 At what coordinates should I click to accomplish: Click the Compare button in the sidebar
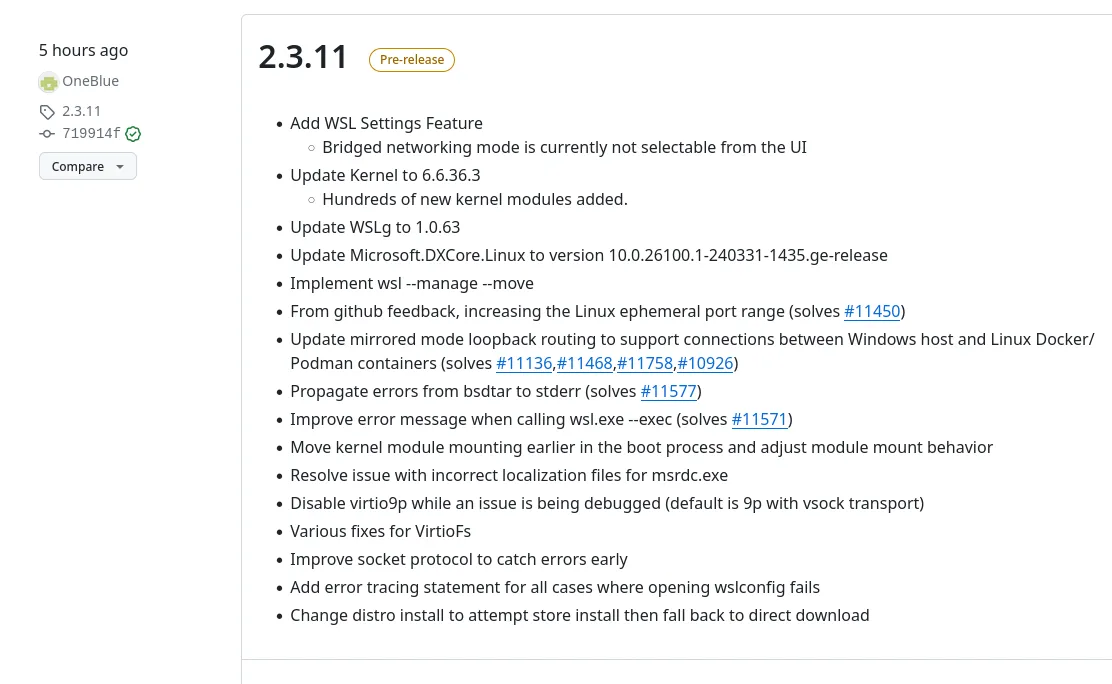[78, 166]
